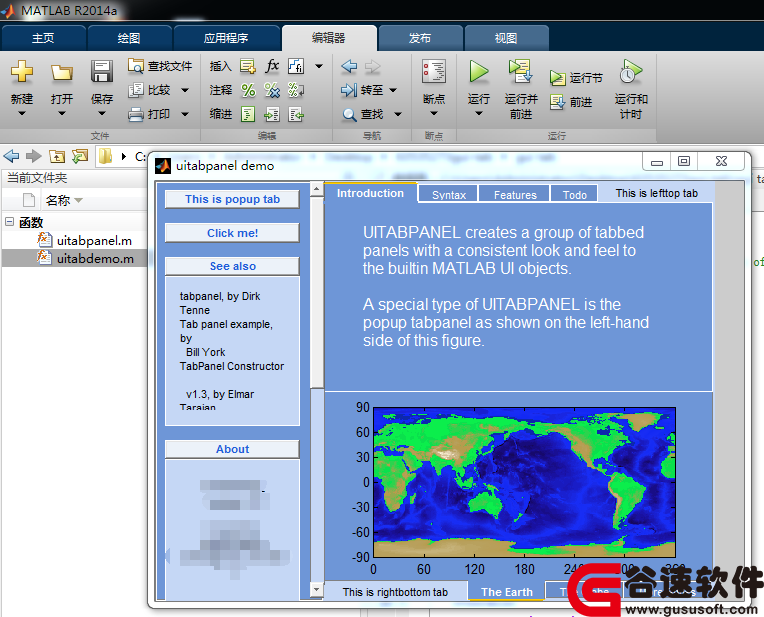Viewport: 764px width, 617px height.
Task: Click the increase indent icon
Action: (272, 114)
